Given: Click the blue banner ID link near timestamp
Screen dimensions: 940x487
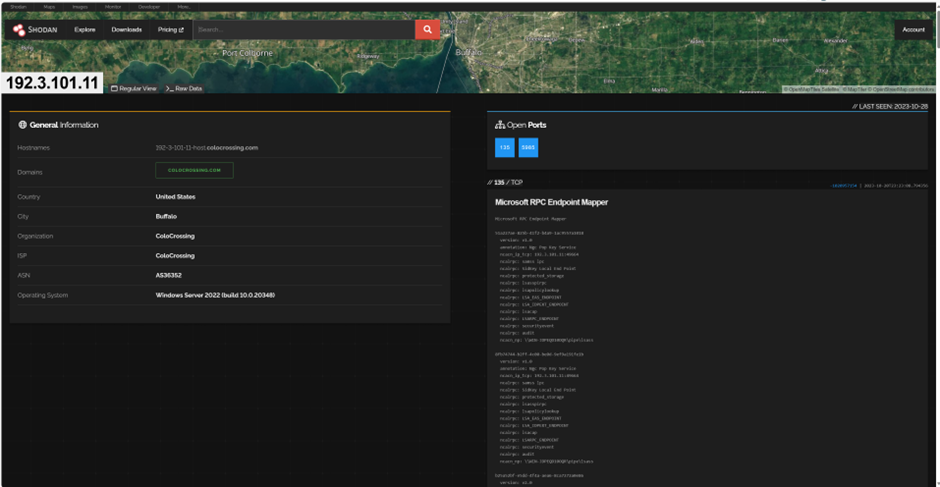Looking at the screenshot, I should coord(843,186).
